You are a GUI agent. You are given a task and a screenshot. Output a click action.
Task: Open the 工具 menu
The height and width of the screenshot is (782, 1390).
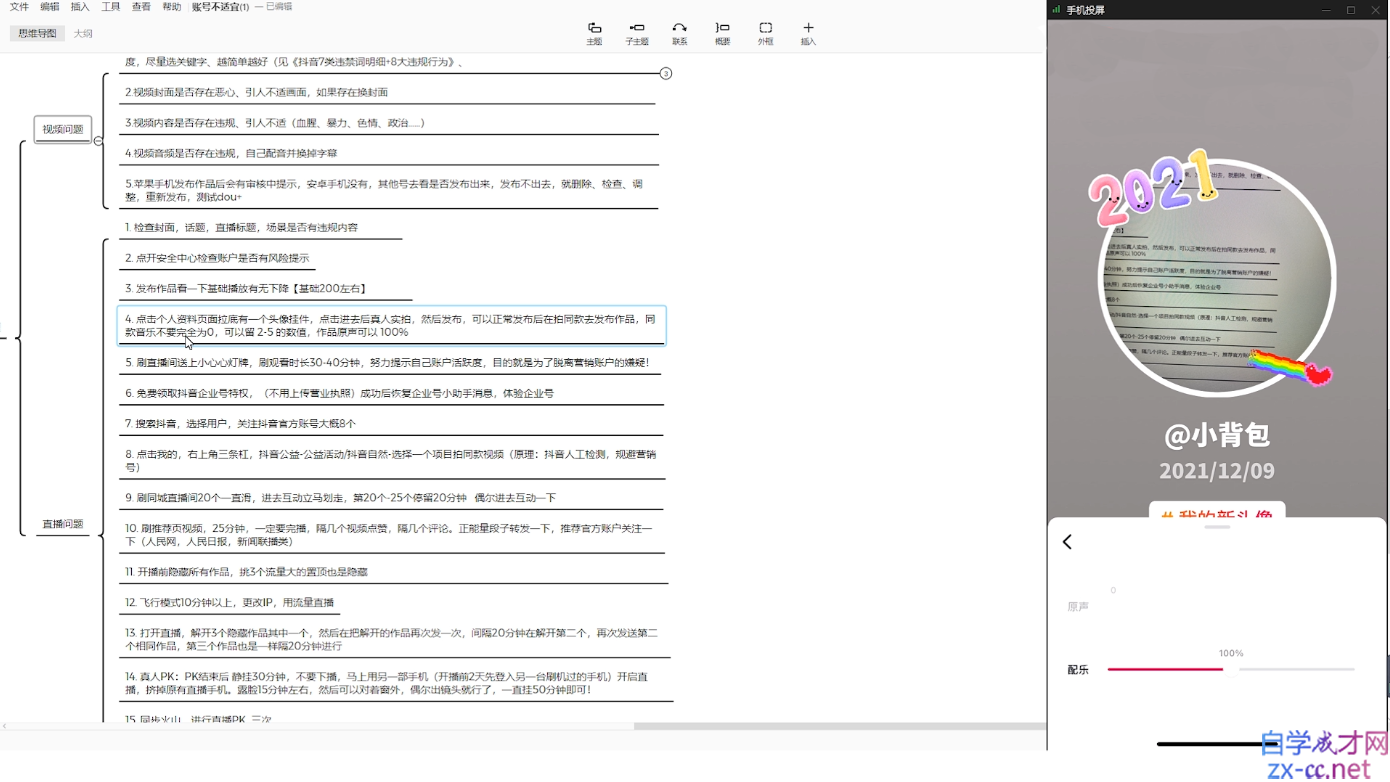111,7
